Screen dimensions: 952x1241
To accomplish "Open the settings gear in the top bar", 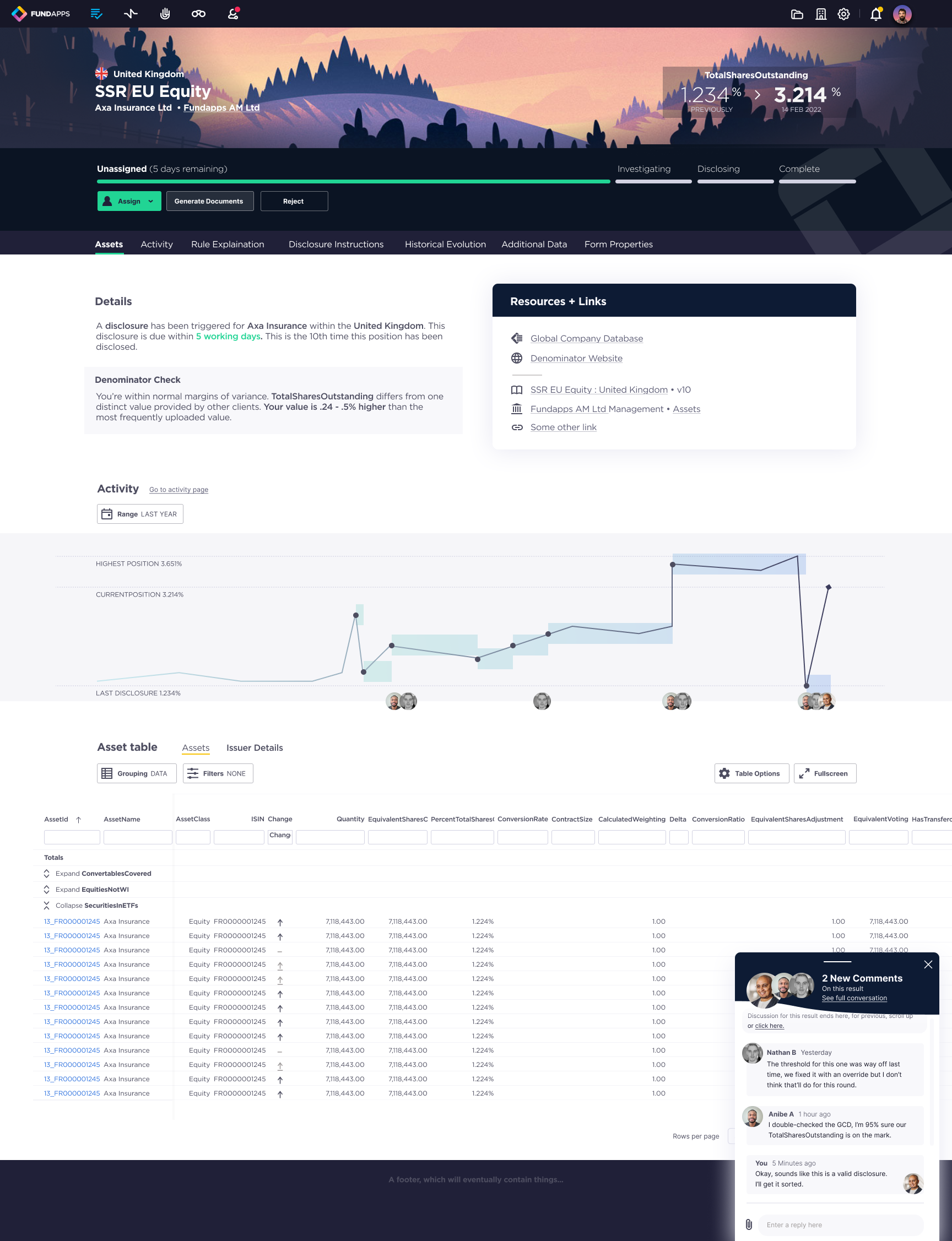I will [x=844, y=14].
